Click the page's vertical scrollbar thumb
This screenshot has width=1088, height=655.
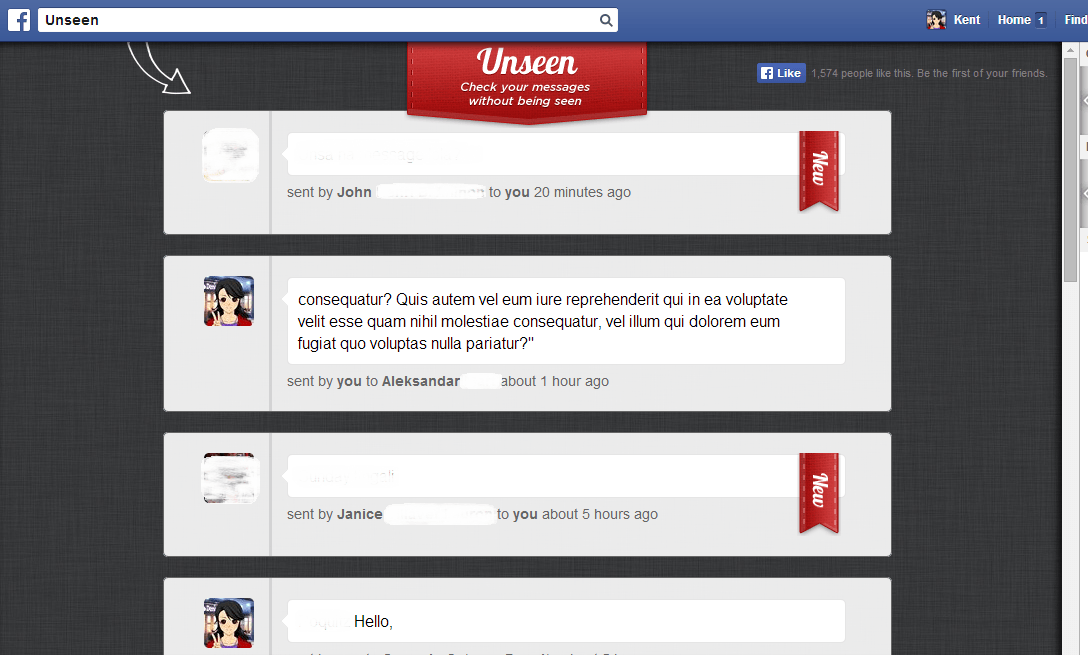point(1070,170)
